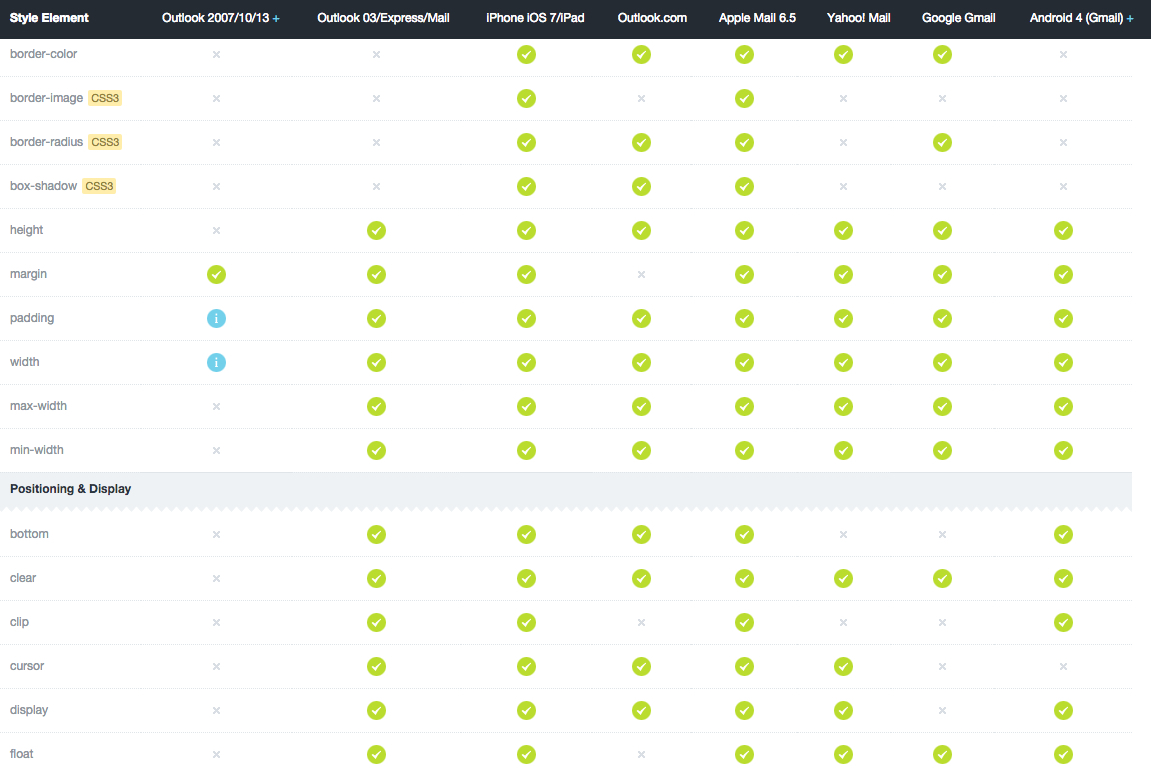Click border-color X mark under Android 4 (Gmail)
This screenshot has width=1151, height=771.
[x=1064, y=54]
